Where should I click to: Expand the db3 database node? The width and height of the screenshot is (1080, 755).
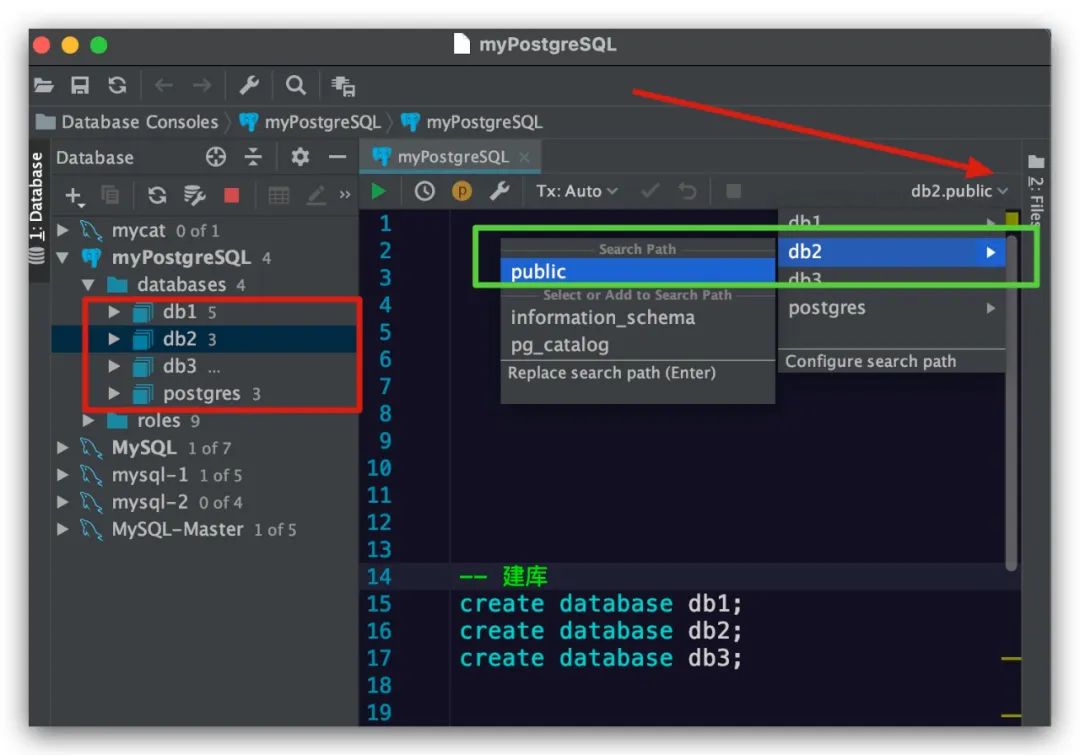114,366
